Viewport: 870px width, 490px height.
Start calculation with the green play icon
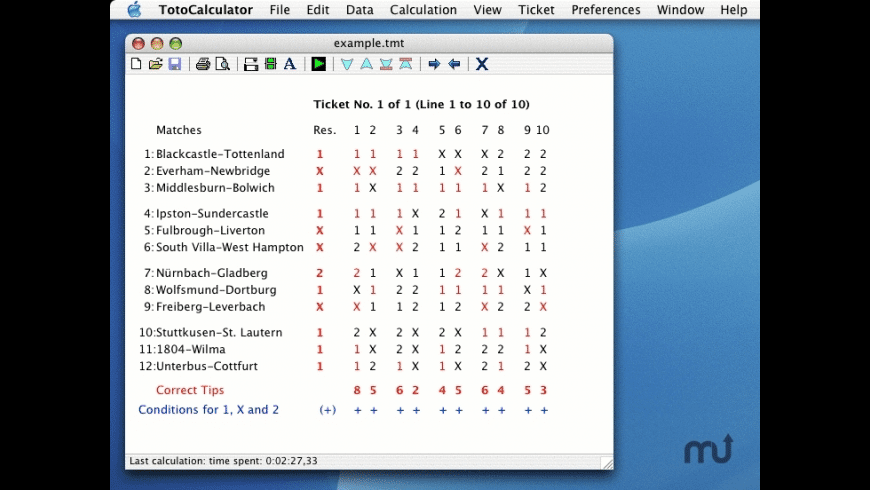coord(318,64)
